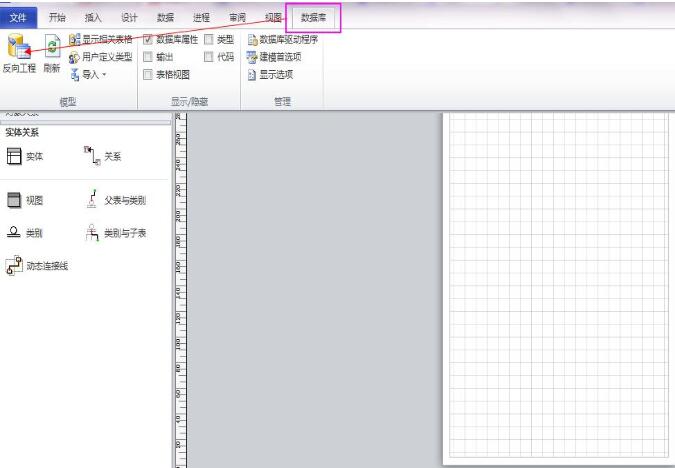The width and height of the screenshot is (675, 468).
Task: Select the 数据库 ribbon tab
Action: tap(313, 18)
